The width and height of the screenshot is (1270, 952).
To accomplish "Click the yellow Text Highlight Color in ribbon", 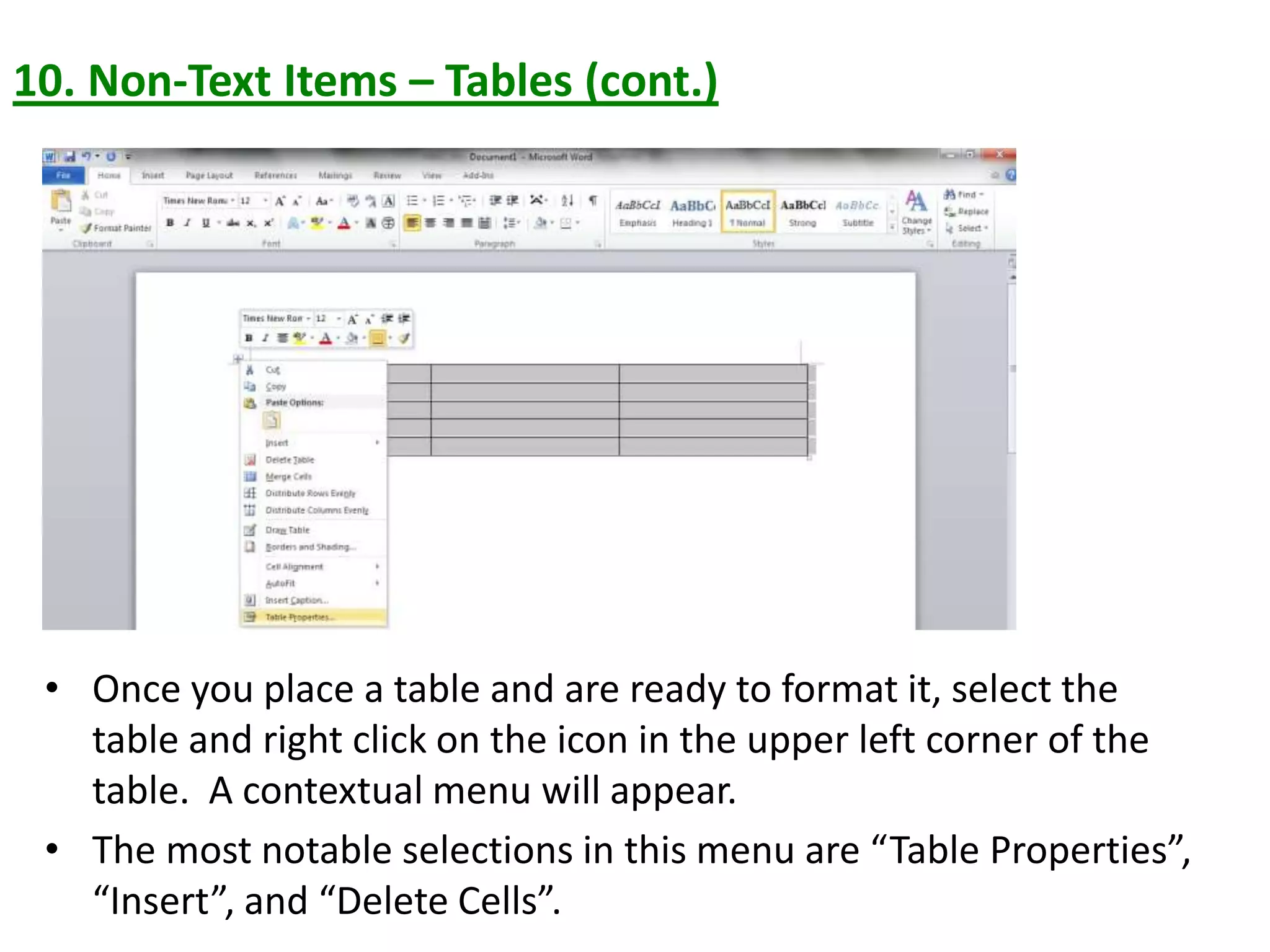I will (317, 223).
